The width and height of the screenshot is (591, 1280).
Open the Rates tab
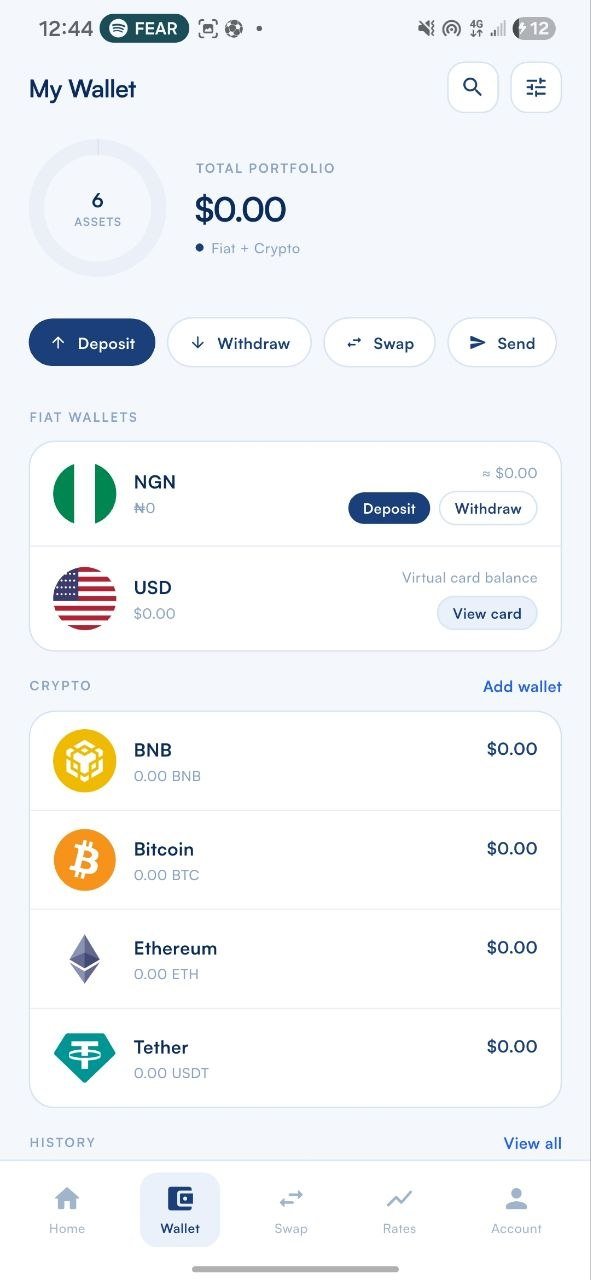(x=399, y=1210)
